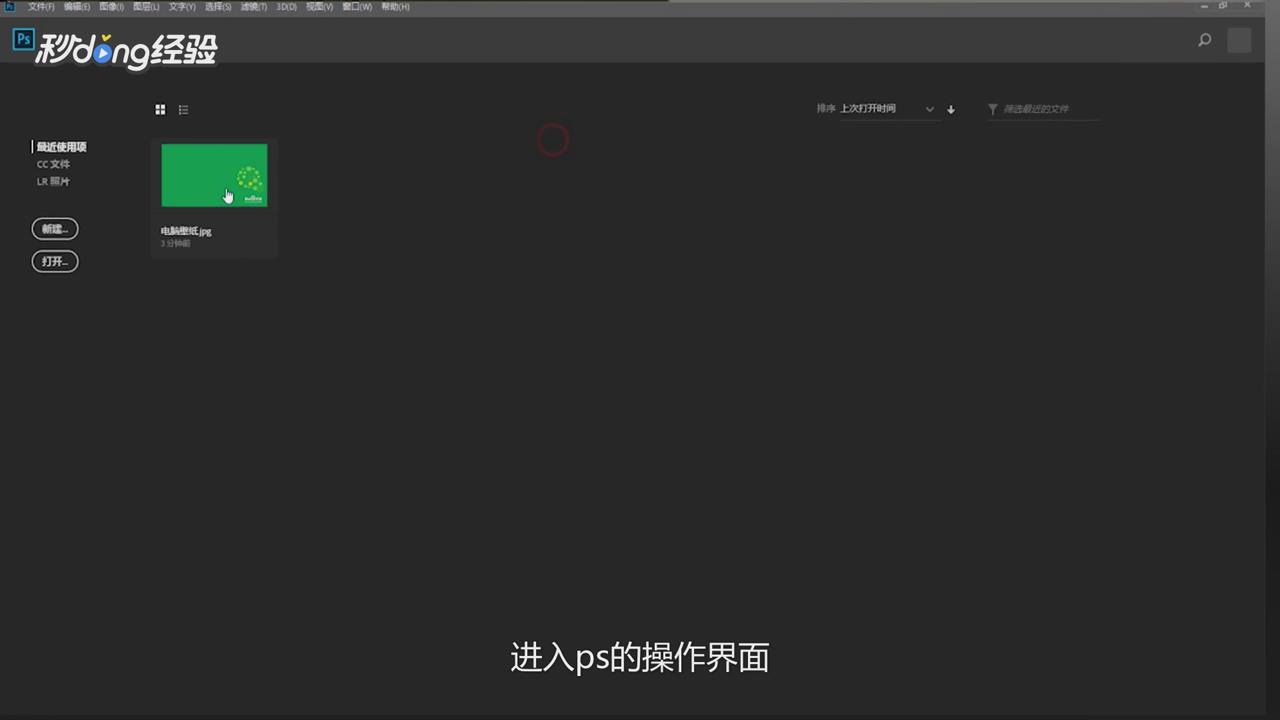The height and width of the screenshot is (720, 1280).
Task: Open the 视图(V) menu
Action: point(320,7)
